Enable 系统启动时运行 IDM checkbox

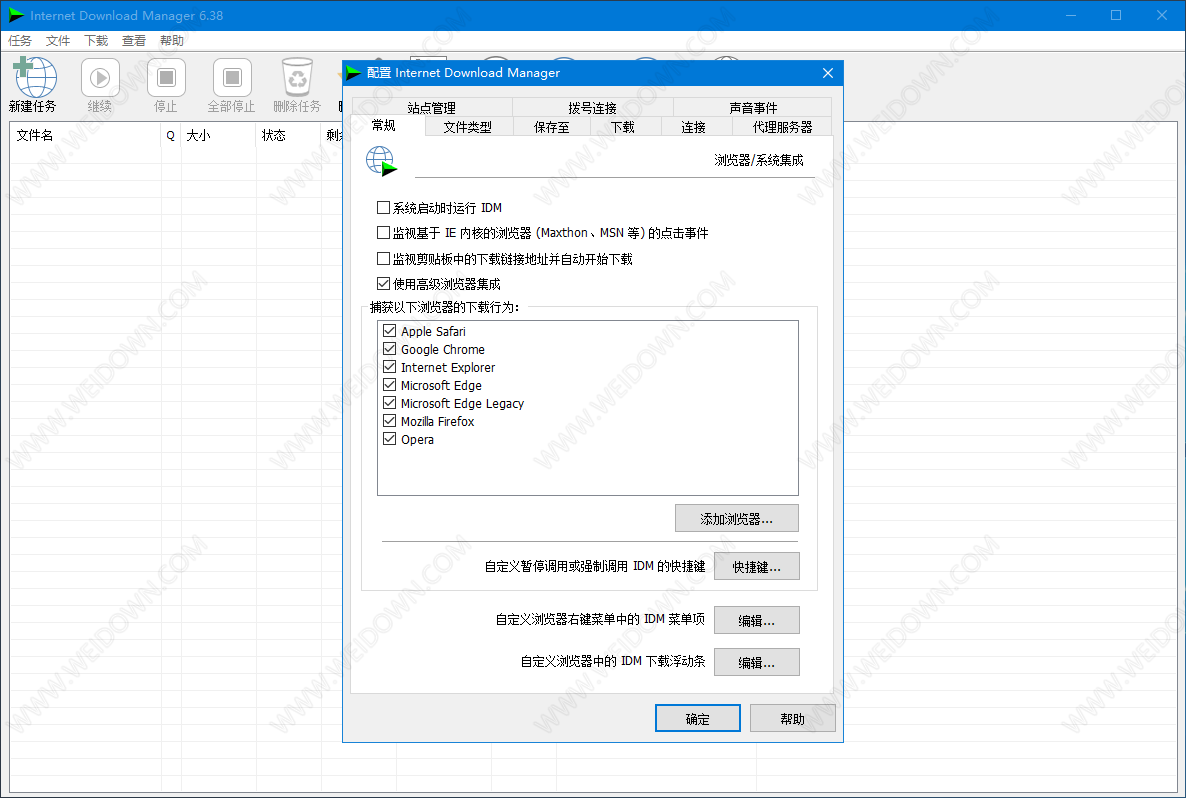[383, 207]
